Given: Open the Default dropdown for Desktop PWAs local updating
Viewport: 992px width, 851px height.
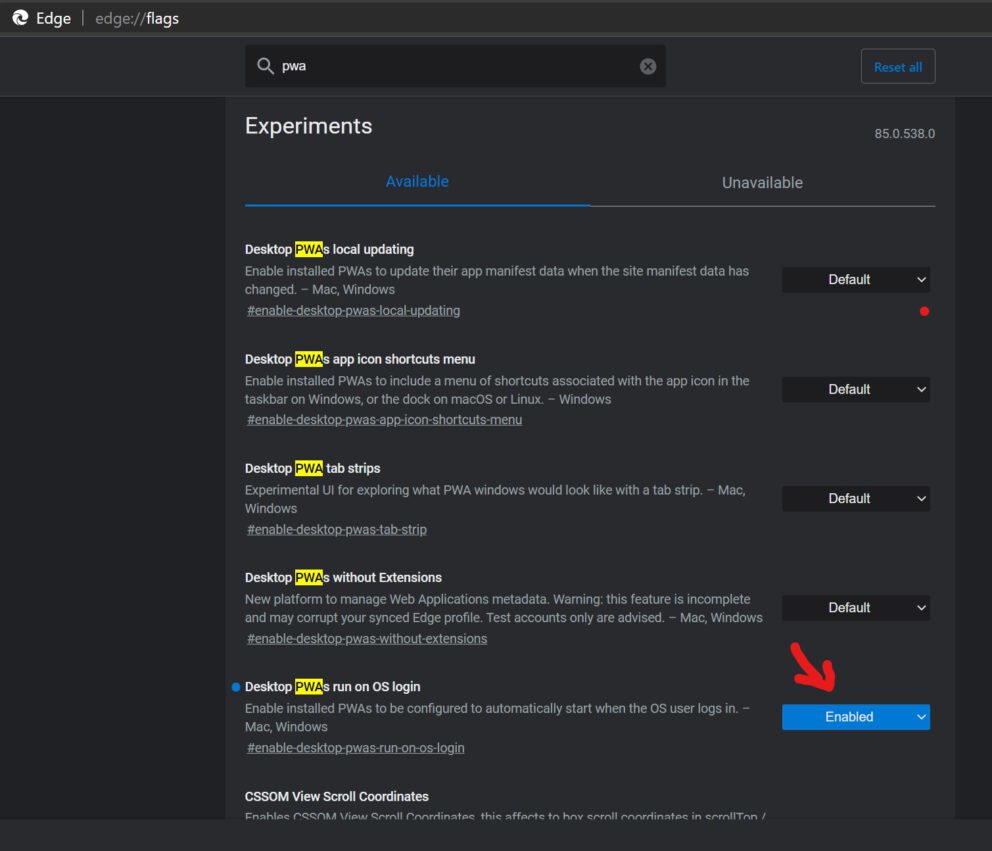Looking at the screenshot, I should [855, 279].
